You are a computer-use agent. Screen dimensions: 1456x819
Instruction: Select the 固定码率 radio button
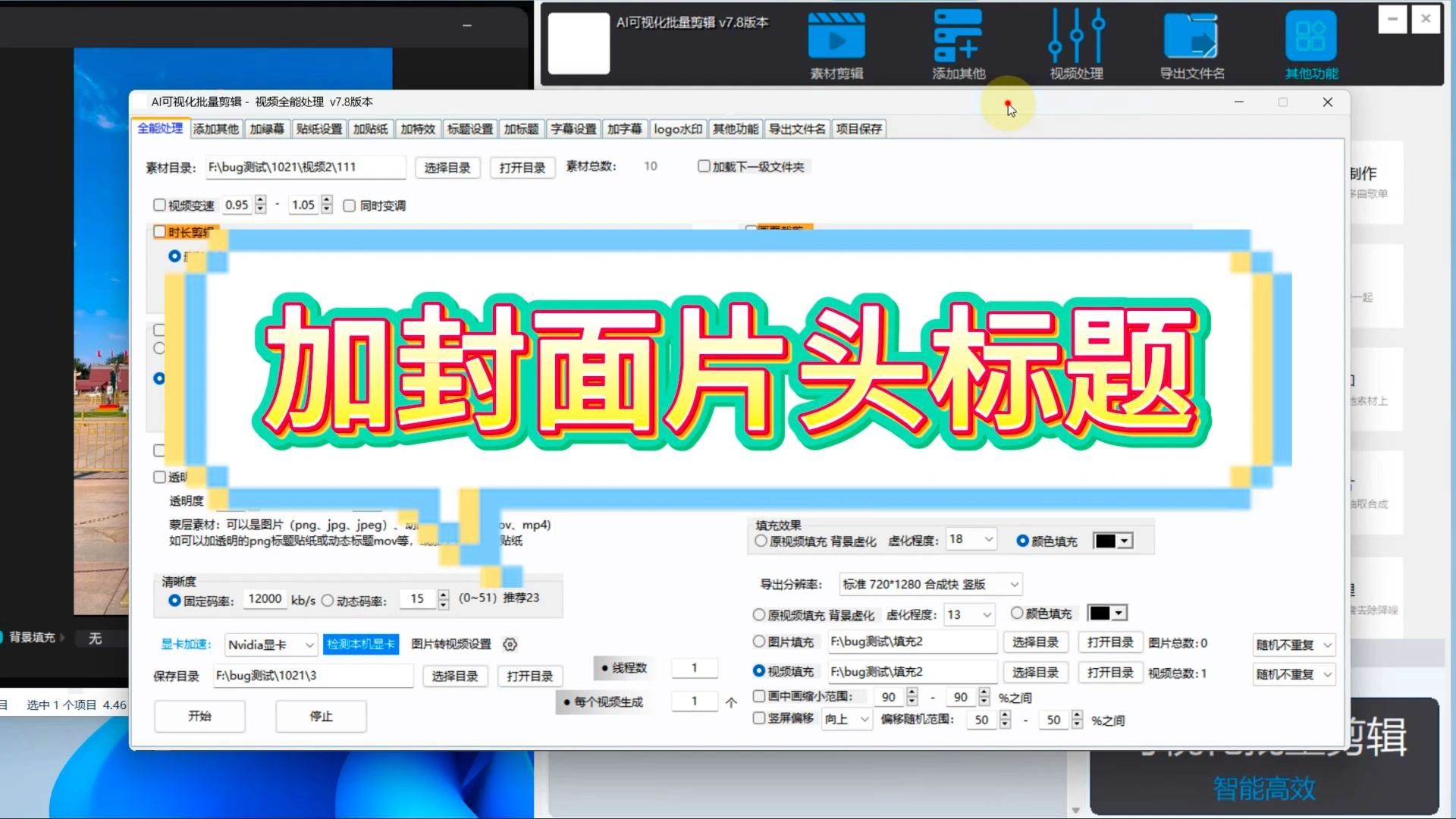[175, 600]
